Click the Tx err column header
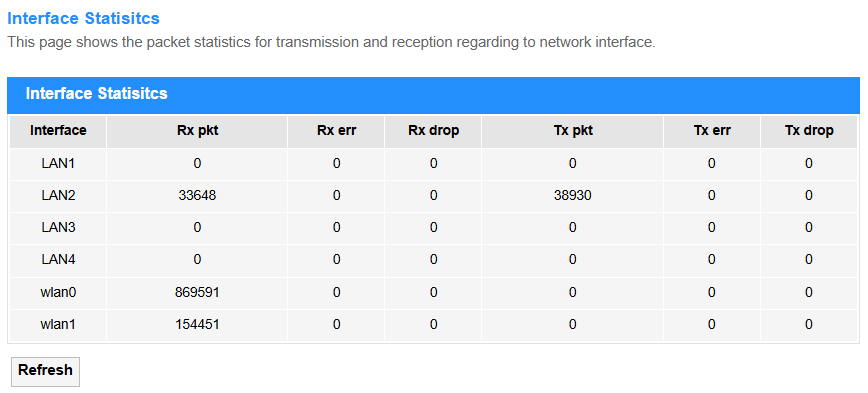Image resolution: width=868 pixels, height=393 pixels. click(712, 131)
